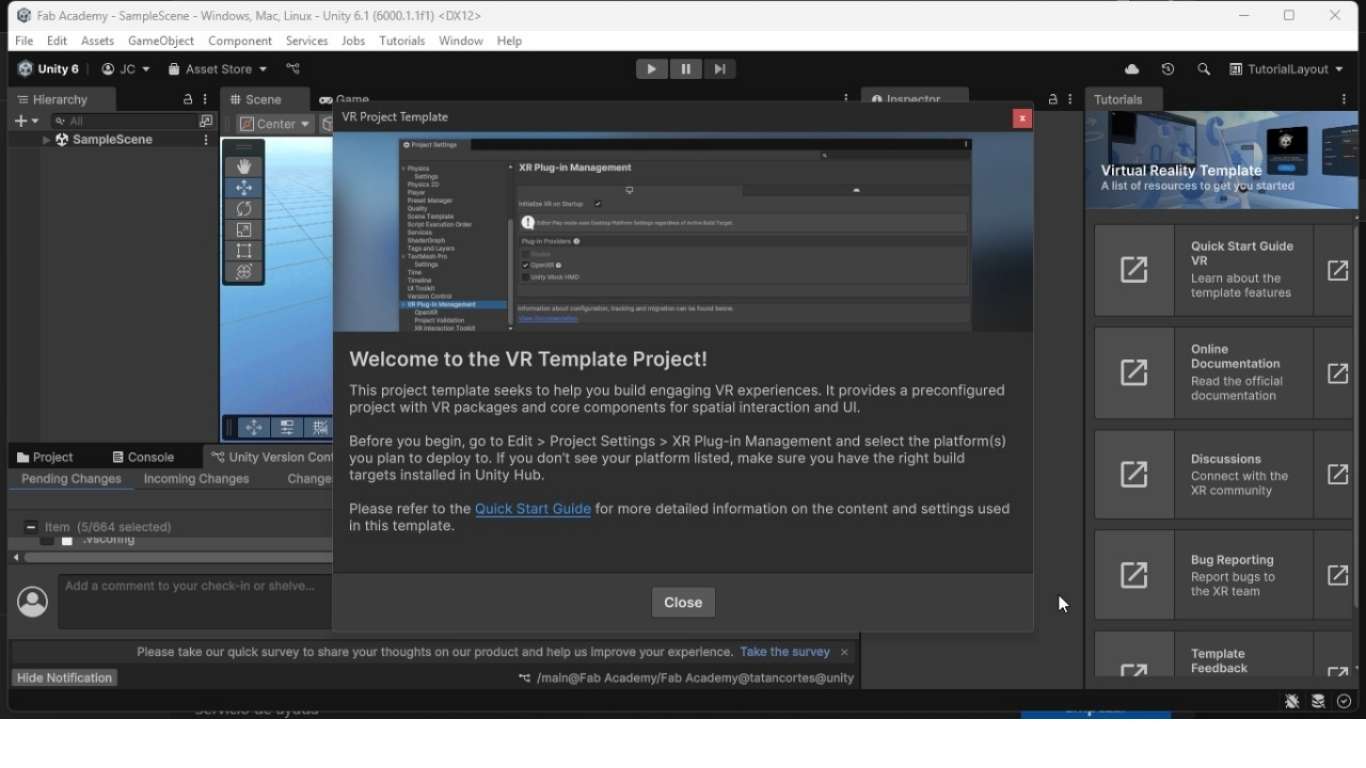
Task: Toggle the Inspector panel lock icon
Action: 1053,100
